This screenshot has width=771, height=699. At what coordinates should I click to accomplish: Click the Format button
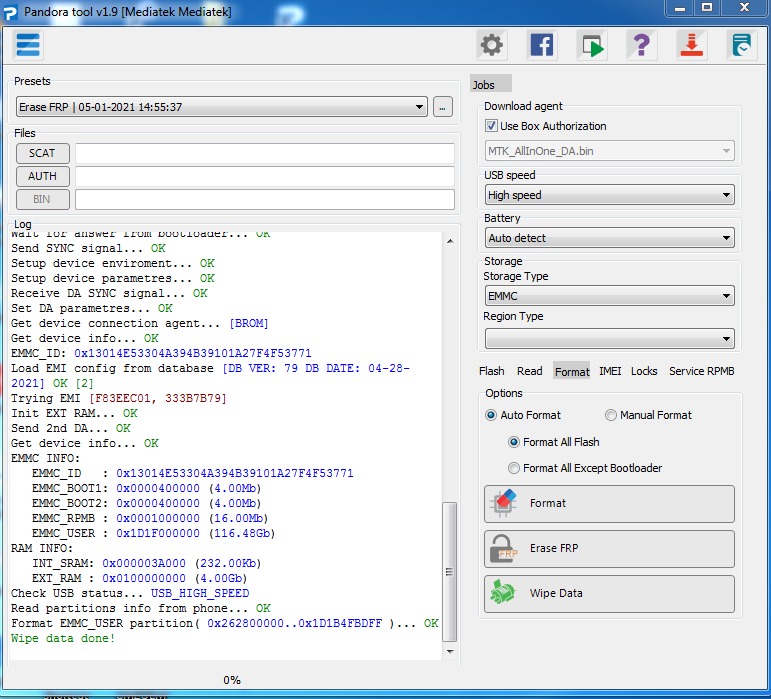point(609,503)
